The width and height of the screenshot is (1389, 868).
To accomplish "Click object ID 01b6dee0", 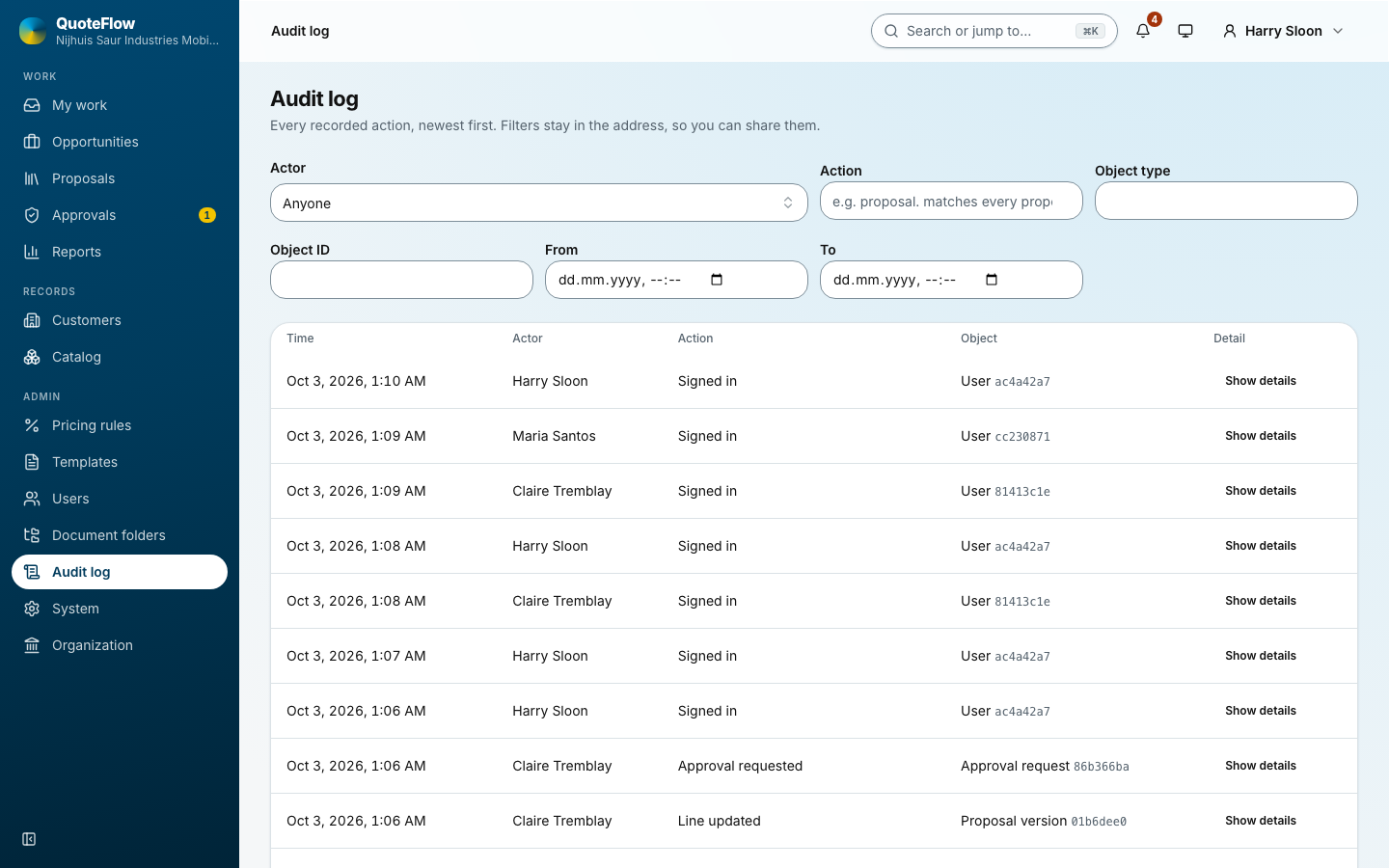I will click(x=1099, y=822).
